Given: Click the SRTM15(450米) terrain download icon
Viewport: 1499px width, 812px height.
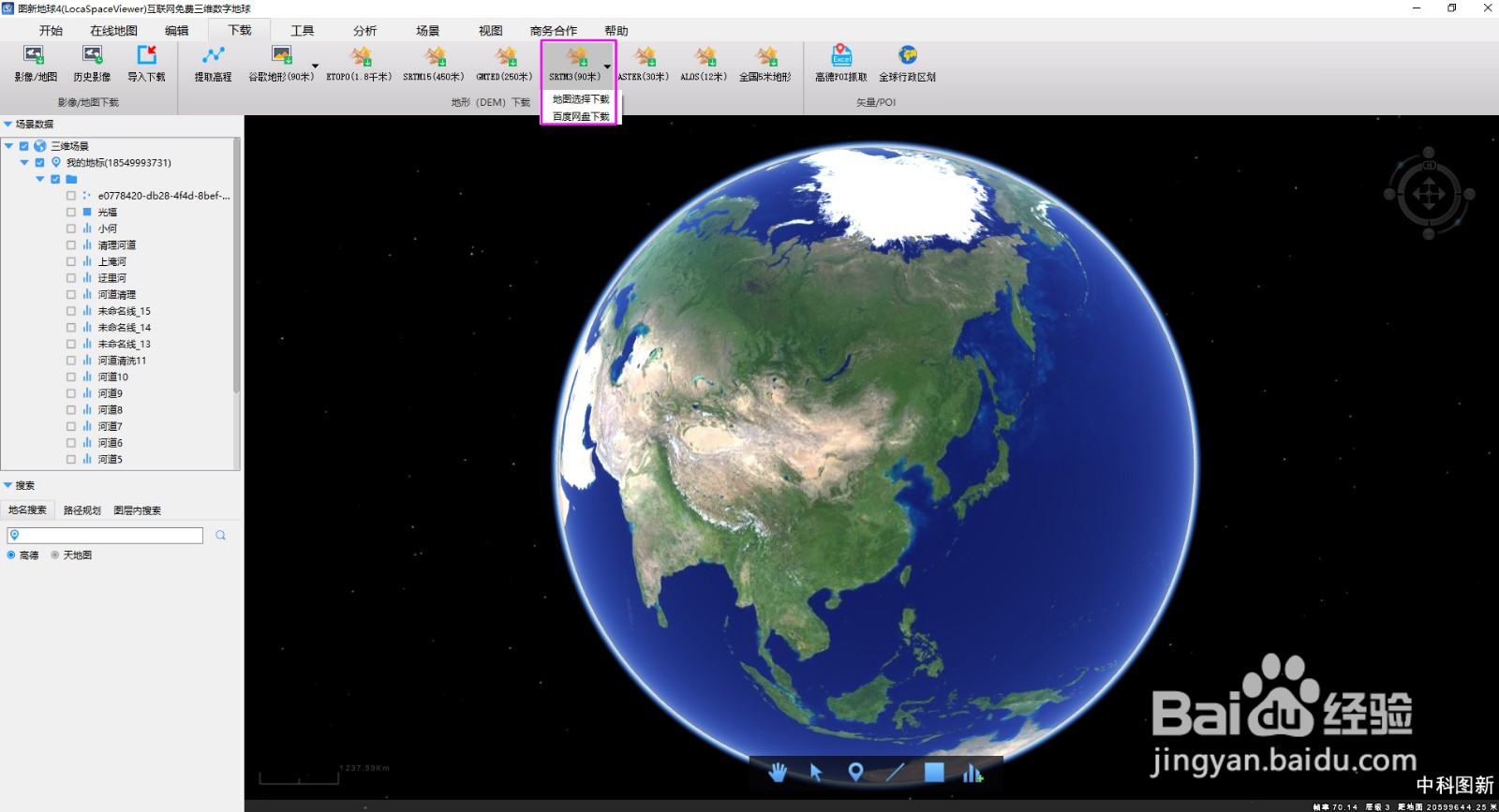Looking at the screenshot, I should click(x=434, y=55).
